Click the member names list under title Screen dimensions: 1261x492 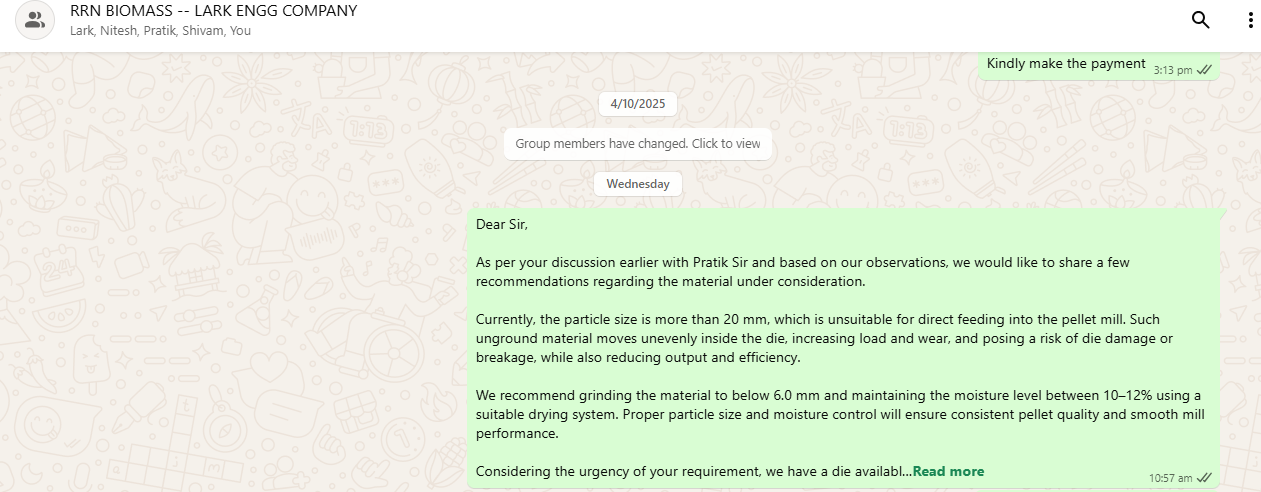tap(160, 31)
